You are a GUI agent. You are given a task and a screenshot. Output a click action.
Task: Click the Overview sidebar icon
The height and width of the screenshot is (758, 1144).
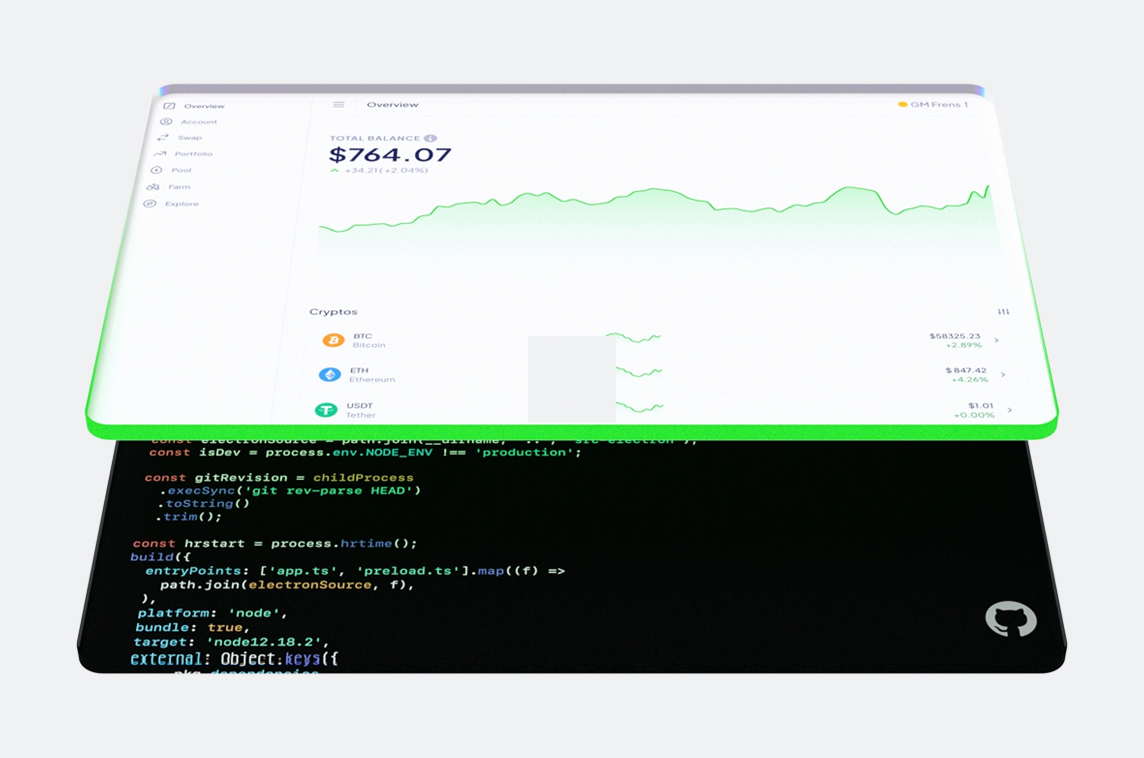tap(169, 106)
